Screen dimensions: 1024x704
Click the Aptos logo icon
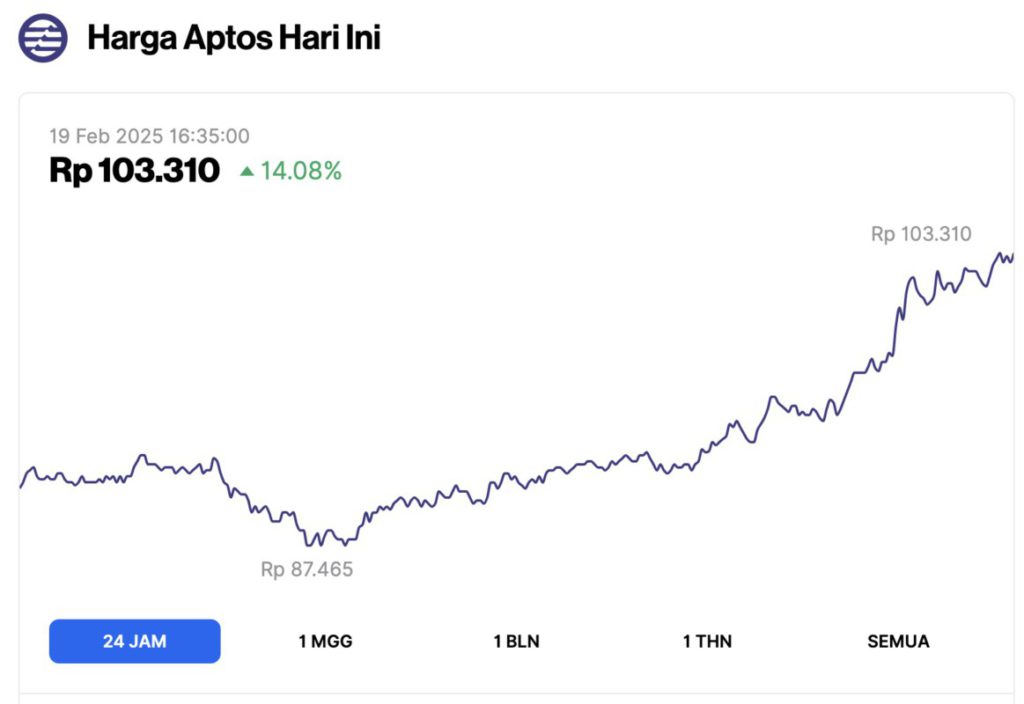point(43,39)
